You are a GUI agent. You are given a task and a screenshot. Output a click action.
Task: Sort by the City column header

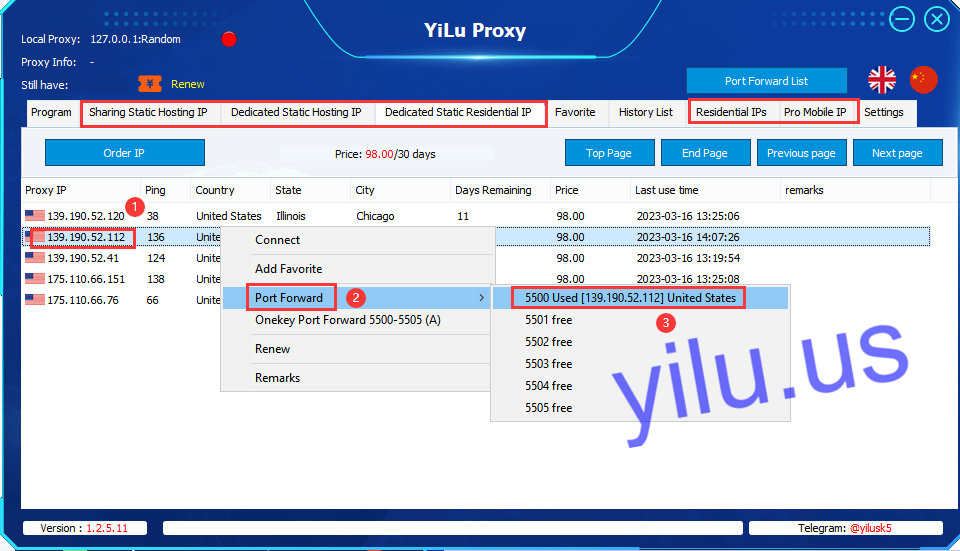(400, 190)
